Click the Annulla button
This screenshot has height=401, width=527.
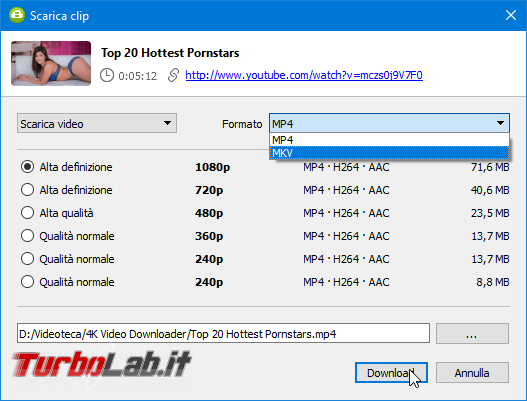[472, 372]
